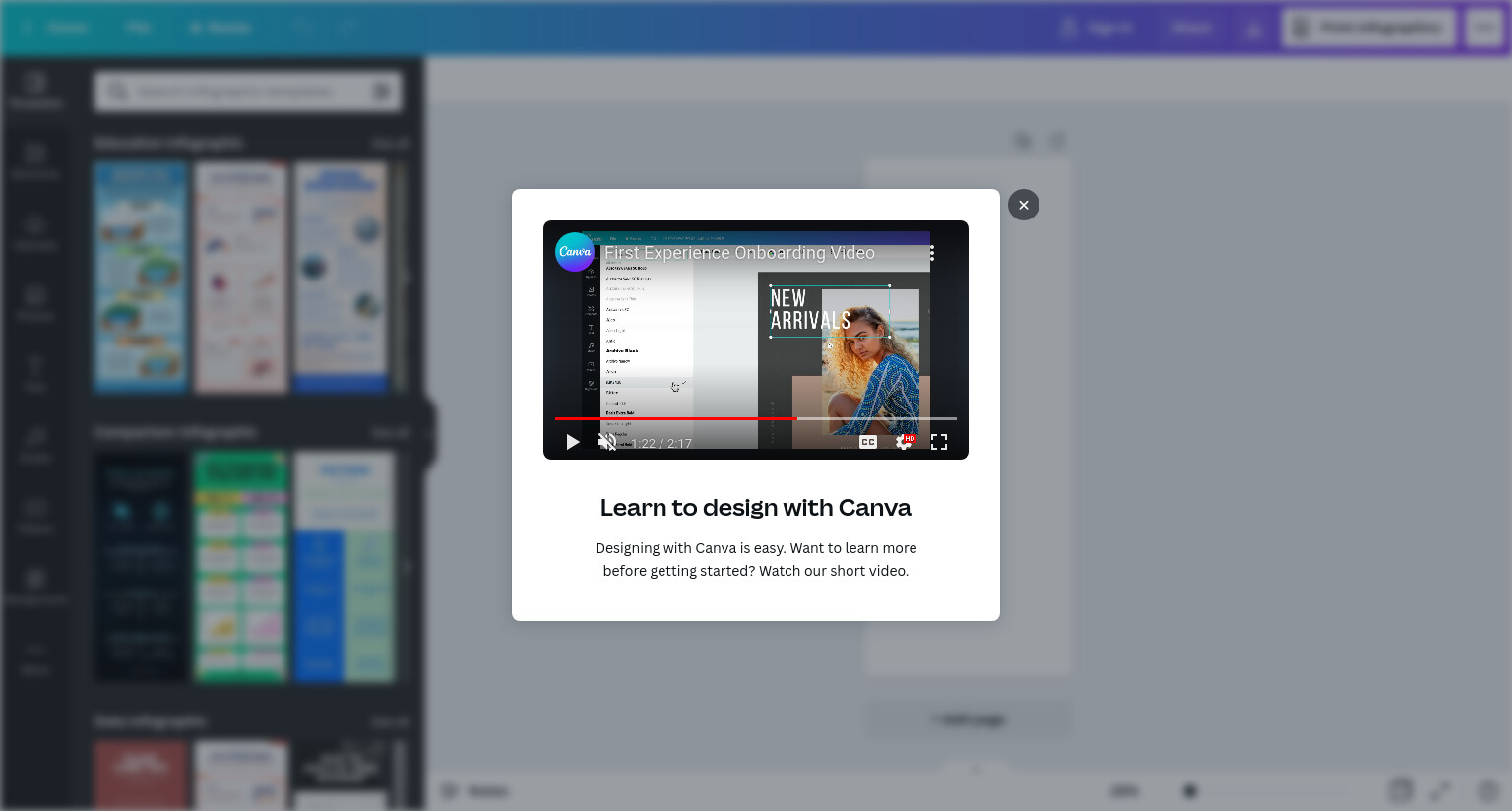The height and width of the screenshot is (811, 1512).
Task: Open Notes in the bottom bar
Action: pos(475,791)
